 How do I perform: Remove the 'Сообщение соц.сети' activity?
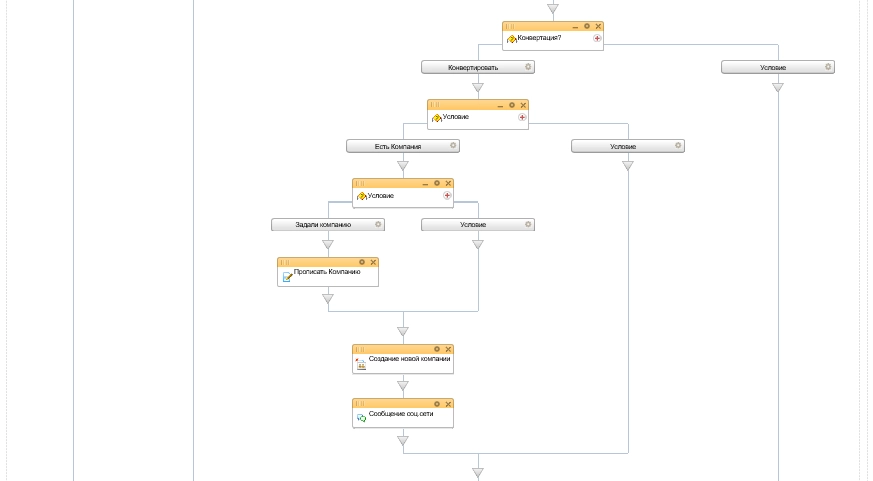448,403
